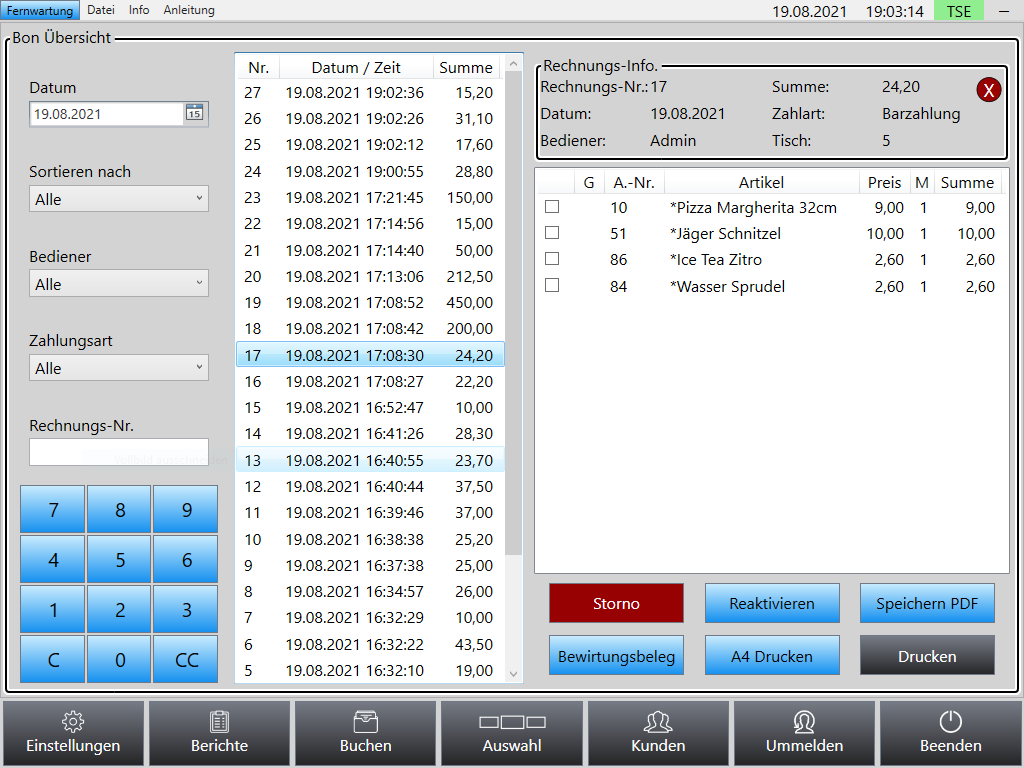Open the Datei menu

(101, 10)
